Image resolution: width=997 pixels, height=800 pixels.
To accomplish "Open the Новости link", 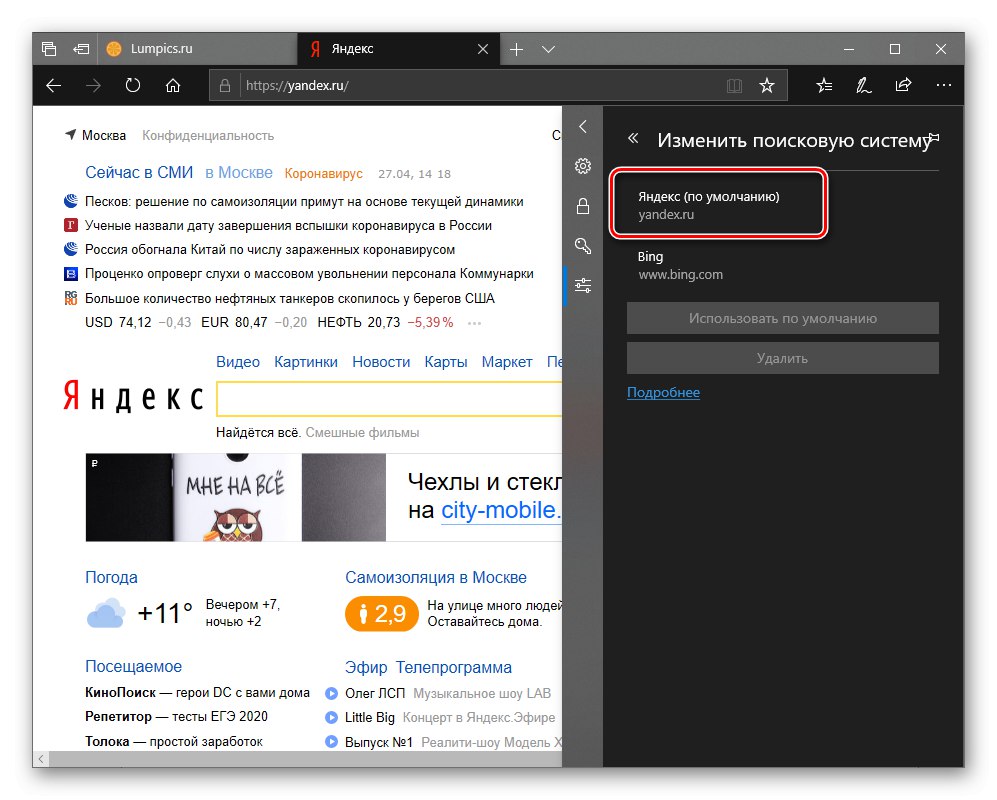I will [x=381, y=362].
